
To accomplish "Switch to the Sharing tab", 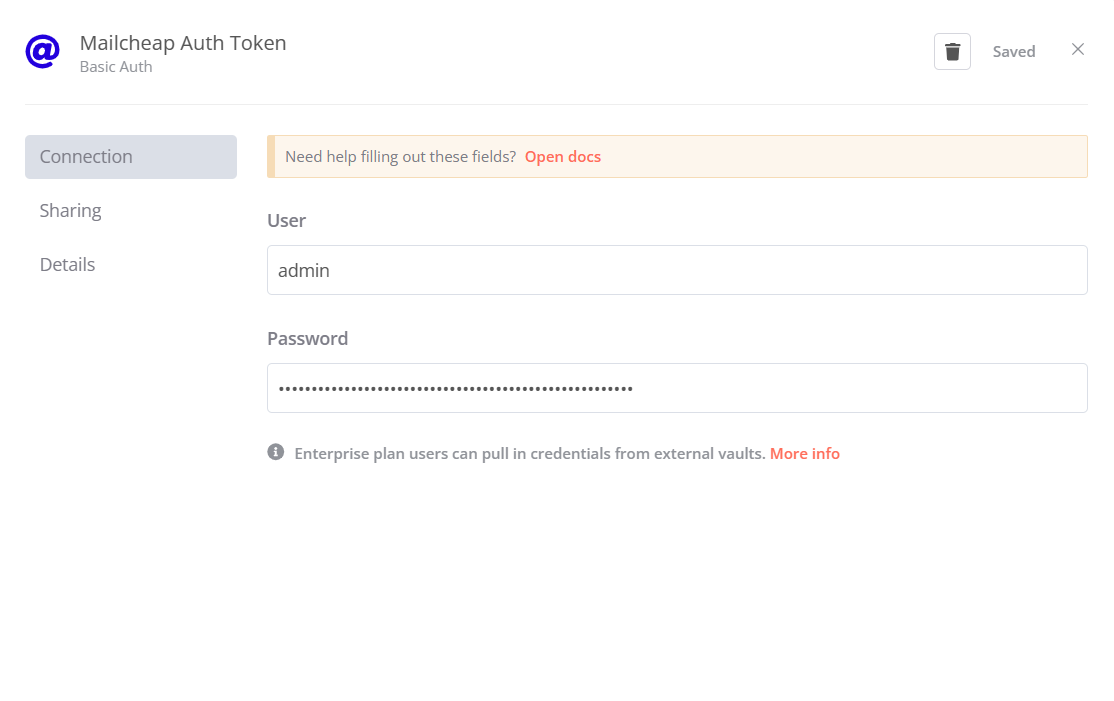I will click(71, 211).
